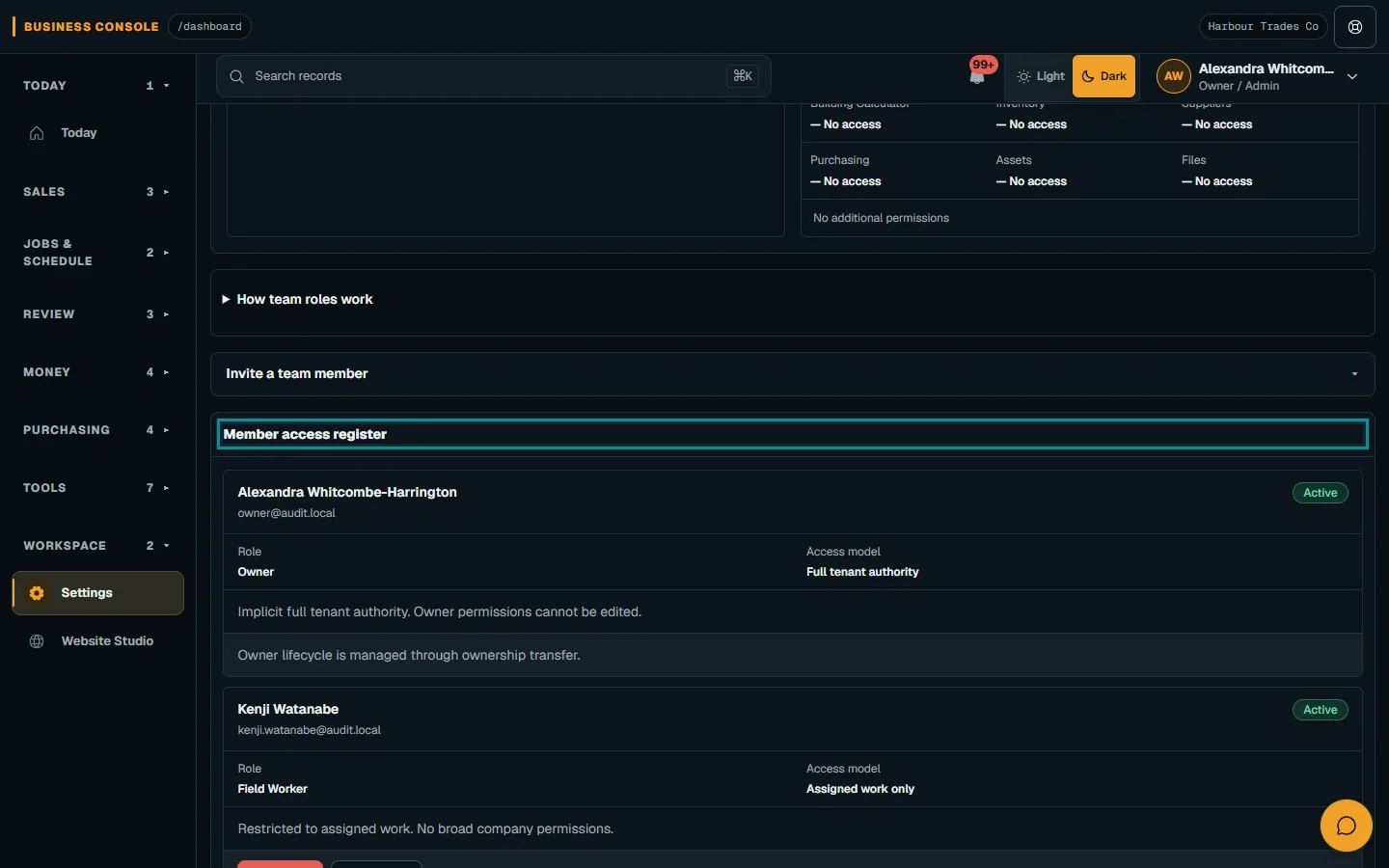Expand the Invite a team member panel
1389x868 pixels.
pyautogui.click(x=792, y=374)
